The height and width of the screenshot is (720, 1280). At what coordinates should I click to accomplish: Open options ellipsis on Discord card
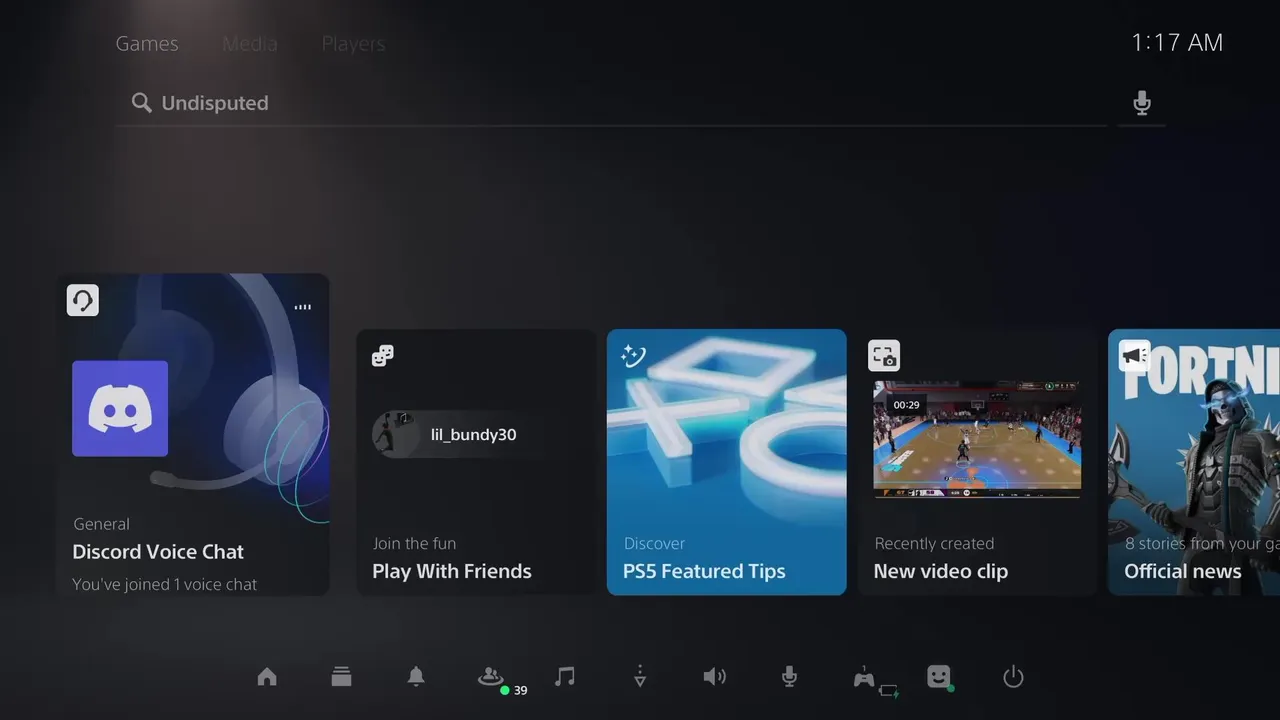(x=303, y=307)
